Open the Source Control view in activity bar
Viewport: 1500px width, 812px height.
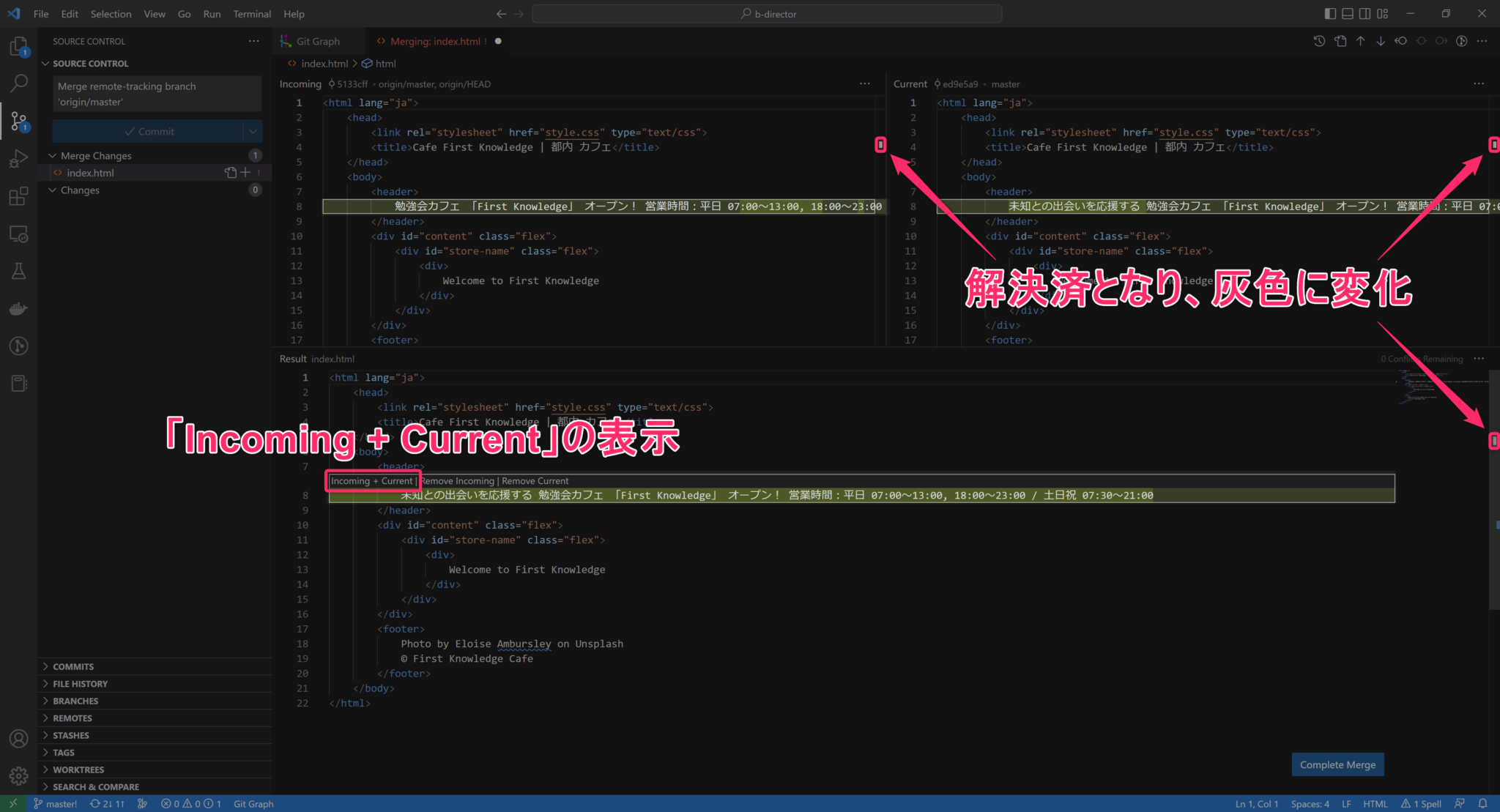[18, 121]
